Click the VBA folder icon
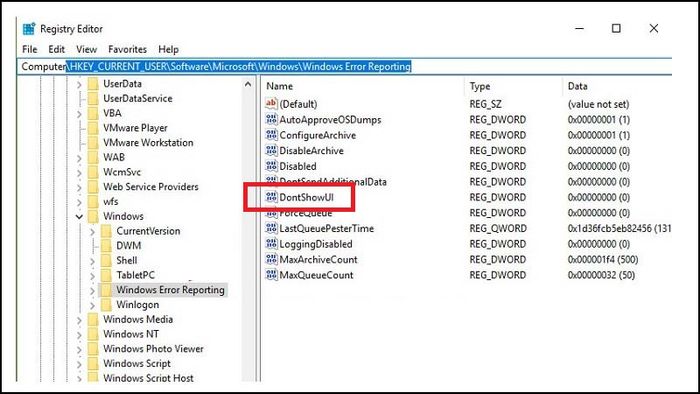The image size is (700, 394). point(93,113)
